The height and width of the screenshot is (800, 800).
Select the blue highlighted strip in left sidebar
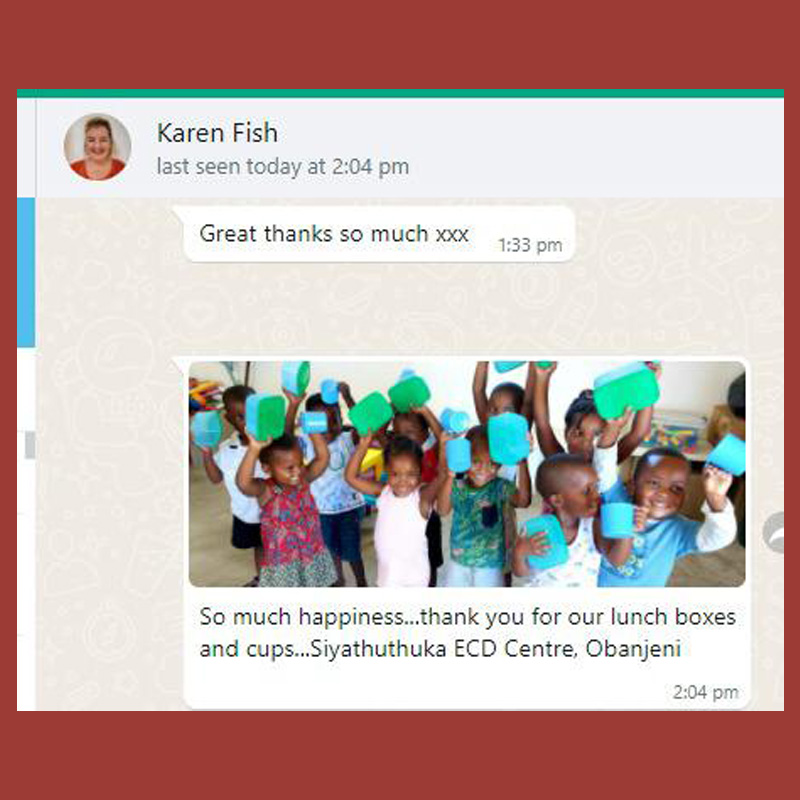pyautogui.click(x=26, y=273)
